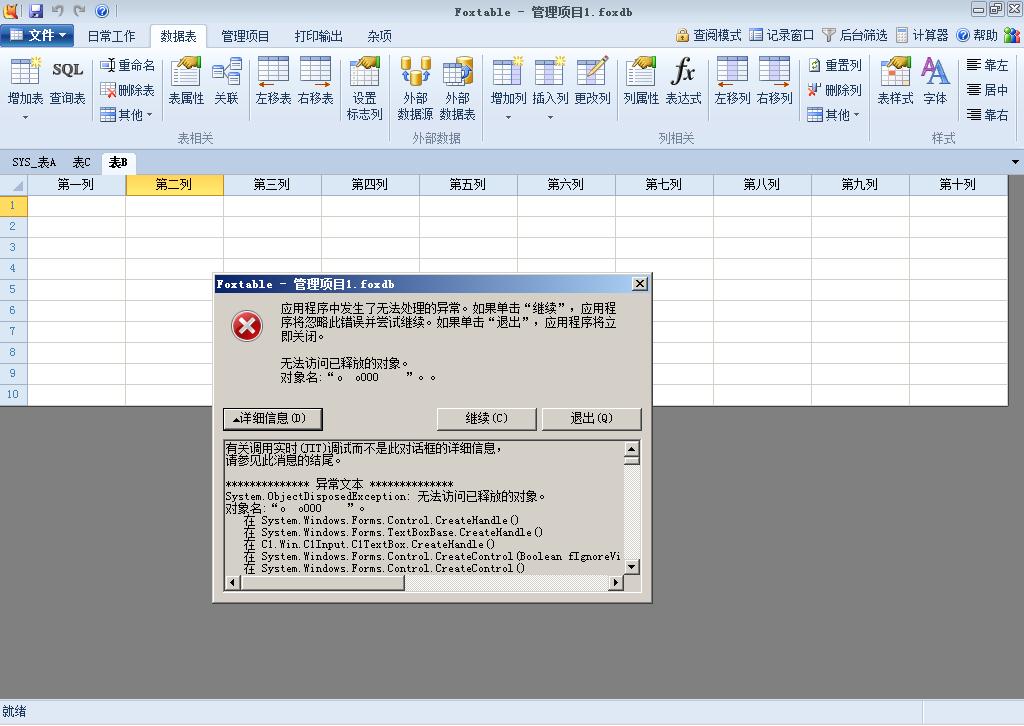This screenshot has width=1024, height=726.
Task: Toggle the 记录窗口 record window
Action: (x=782, y=35)
